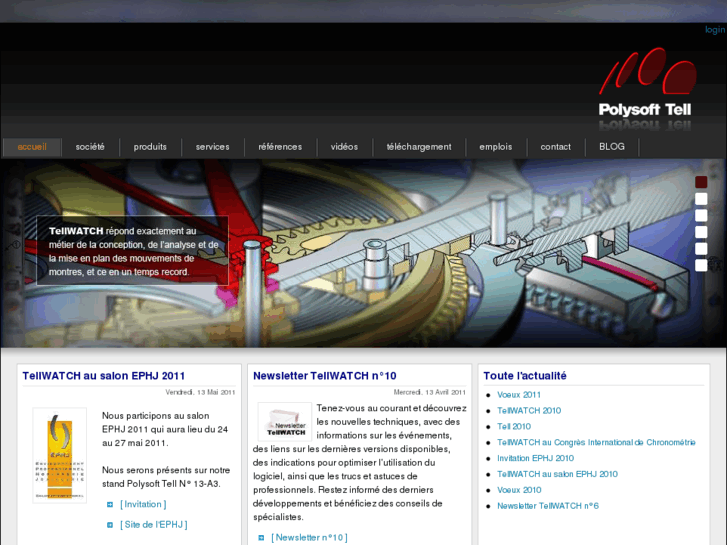This screenshot has height=545, width=727.
Task: Open Newsletter TellWATCH n°10 heading
Action: [325, 376]
